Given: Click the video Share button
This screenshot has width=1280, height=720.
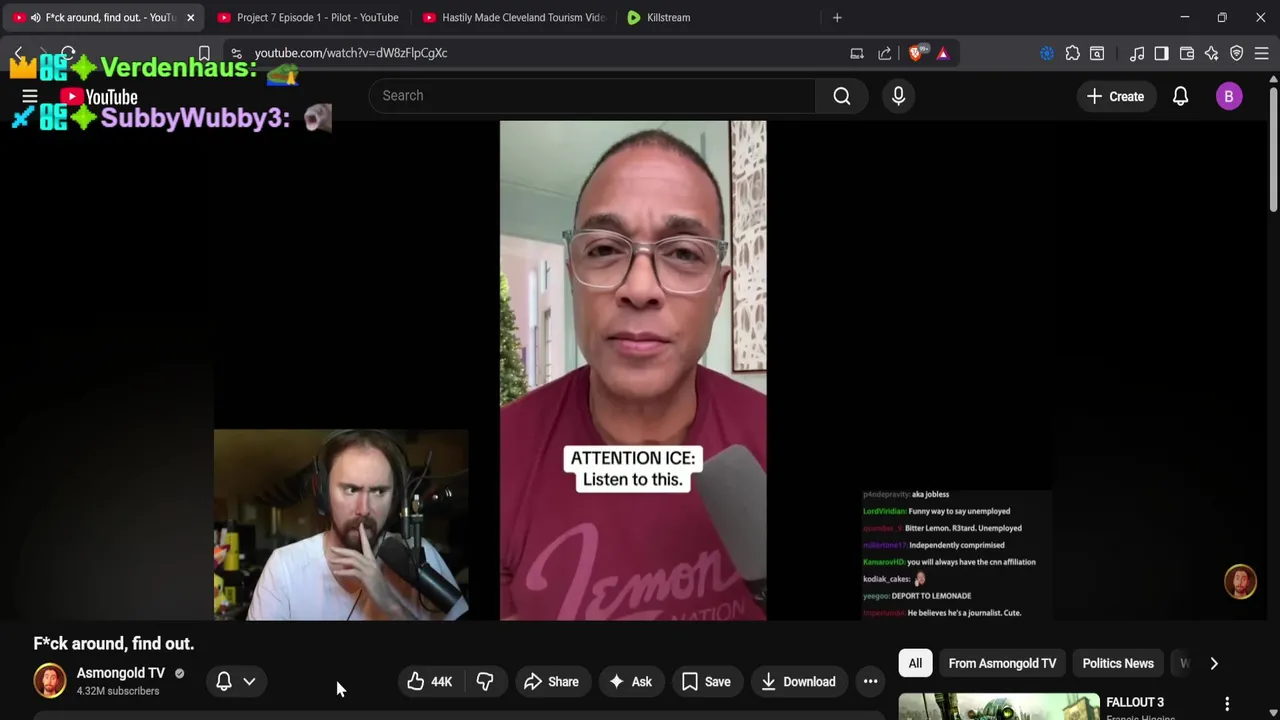Looking at the screenshot, I should [551, 682].
